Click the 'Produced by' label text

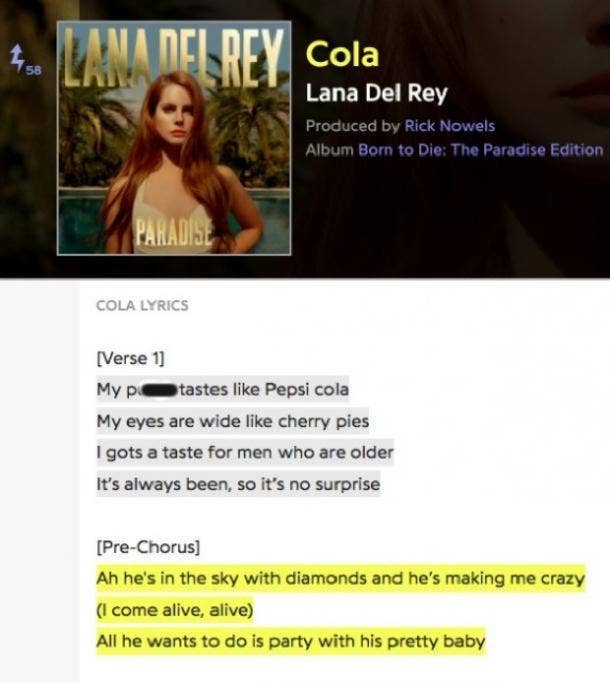[352, 126]
